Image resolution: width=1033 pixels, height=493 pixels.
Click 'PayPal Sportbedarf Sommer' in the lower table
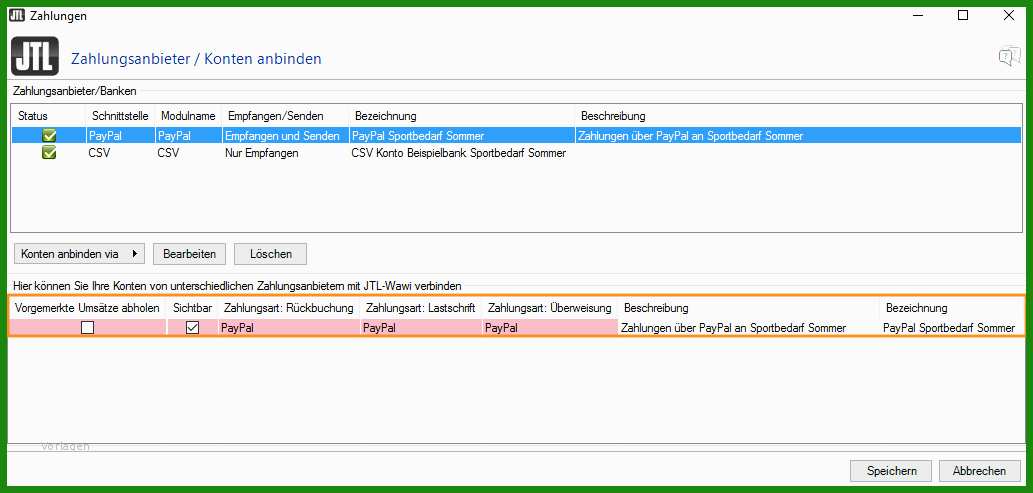949,328
